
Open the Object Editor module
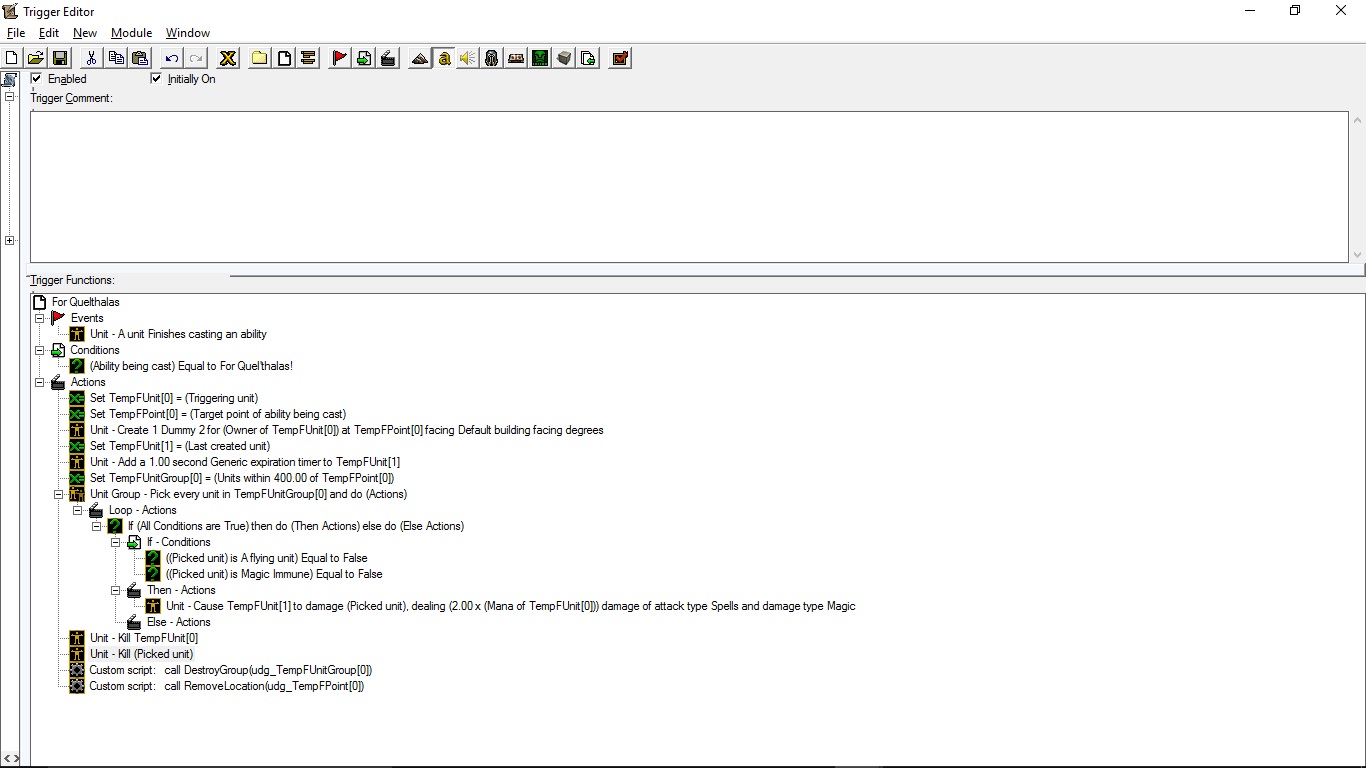[x=492, y=58]
